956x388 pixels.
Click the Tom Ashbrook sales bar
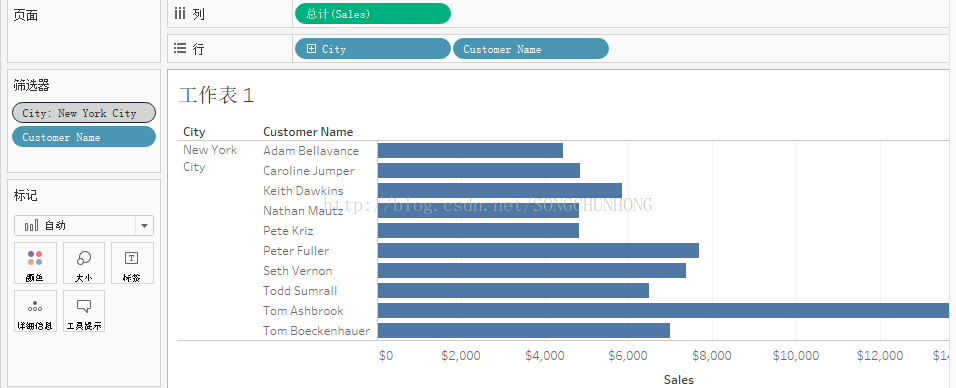[x=663, y=311]
